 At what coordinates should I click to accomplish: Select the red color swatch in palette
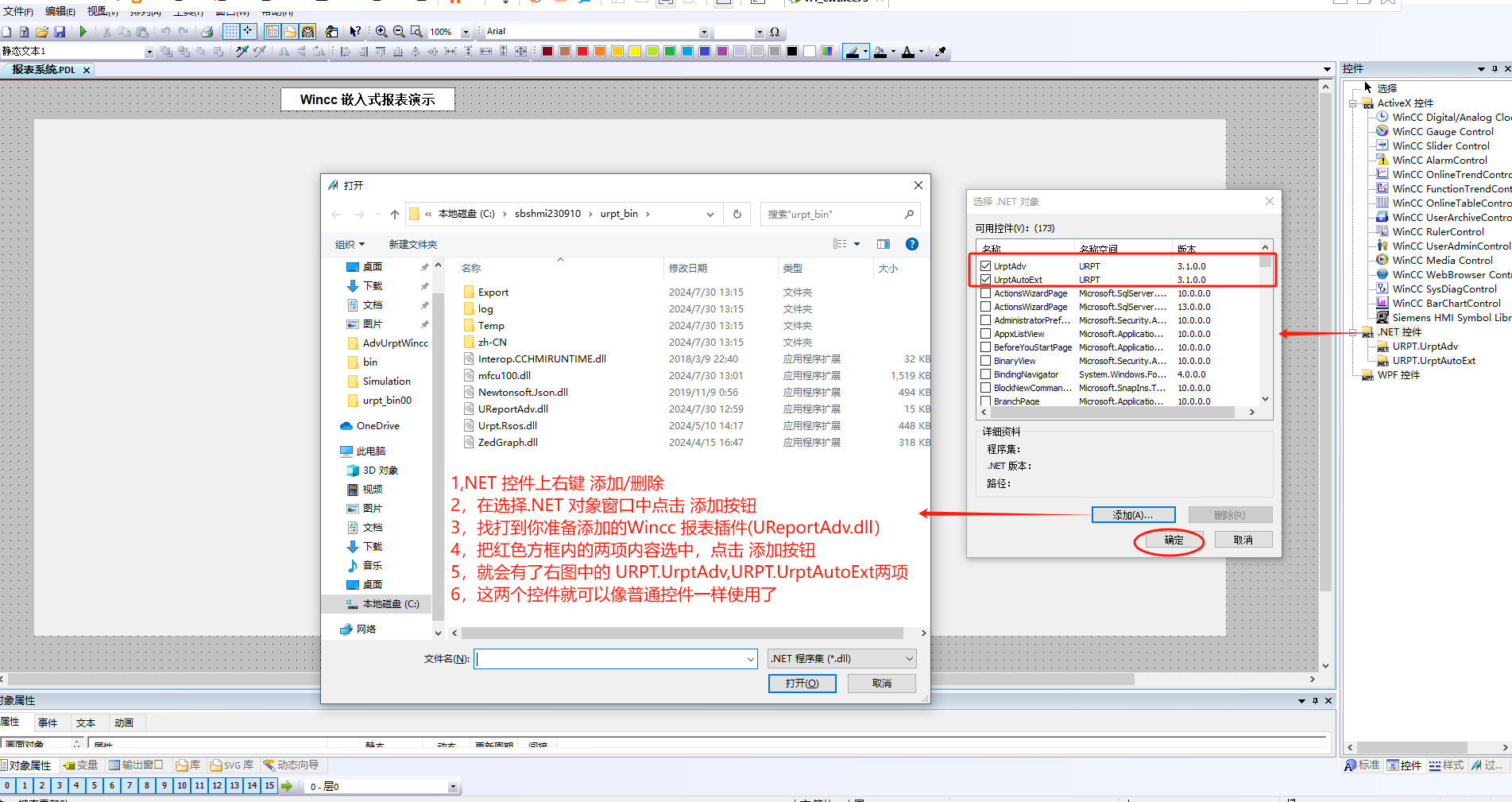pos(582,52)
